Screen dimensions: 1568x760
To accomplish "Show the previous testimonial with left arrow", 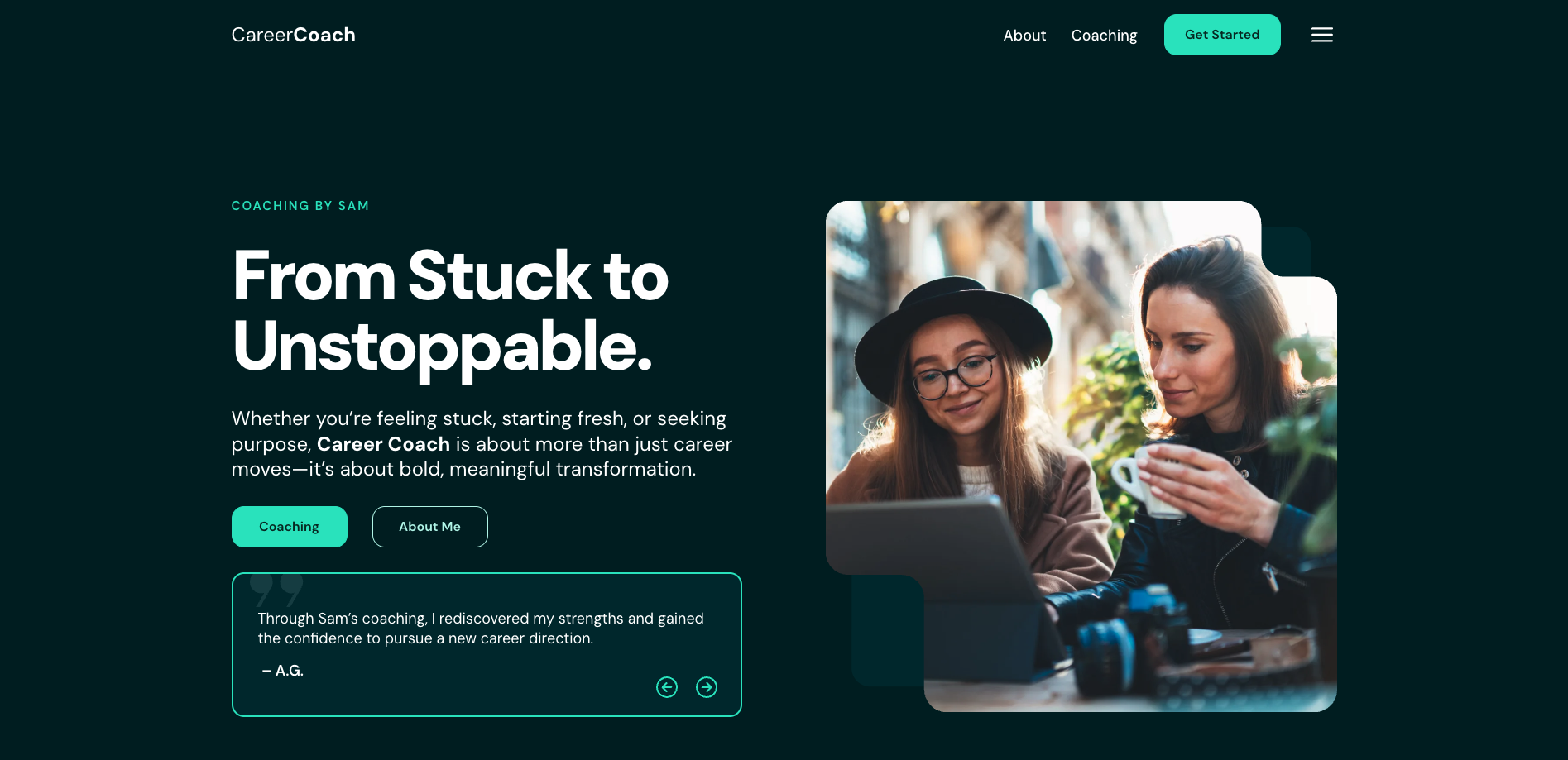I will pos(667,687).
